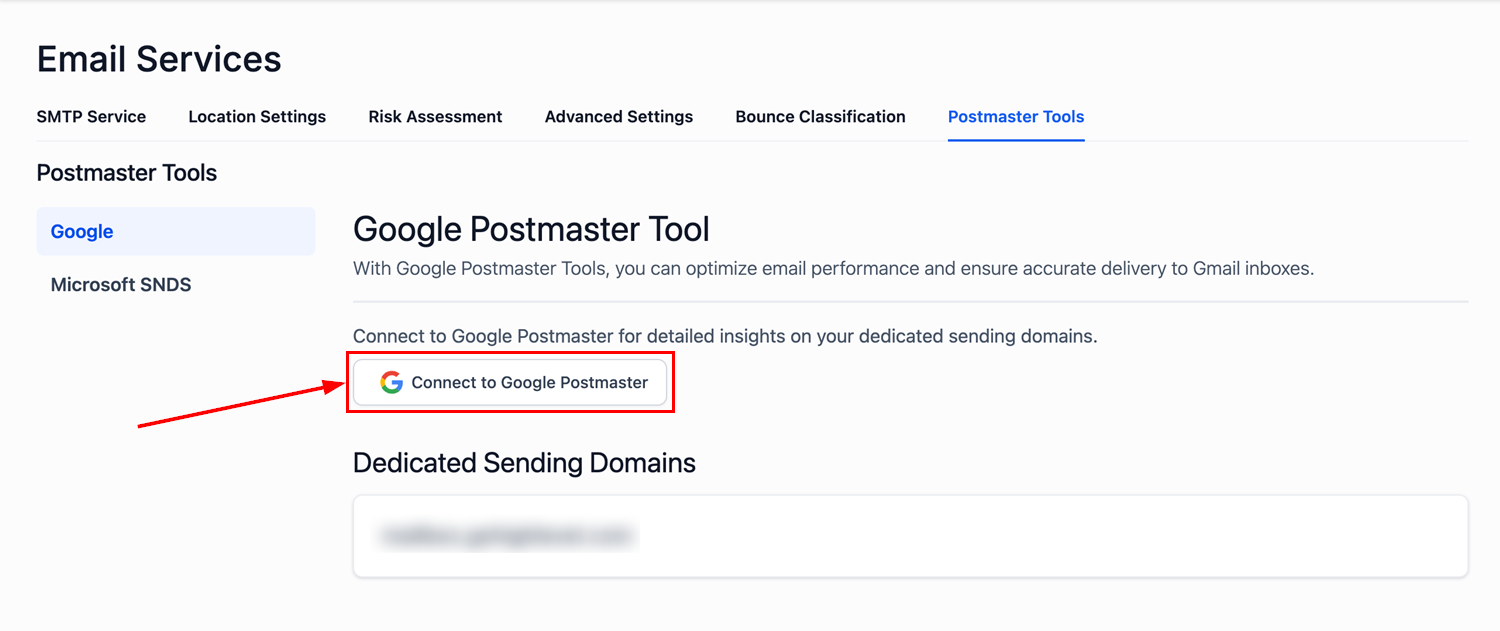The width and height of the screenshot is (1500, 631).
Task: Click the Email Services page title
Action: tap(159, 59)
